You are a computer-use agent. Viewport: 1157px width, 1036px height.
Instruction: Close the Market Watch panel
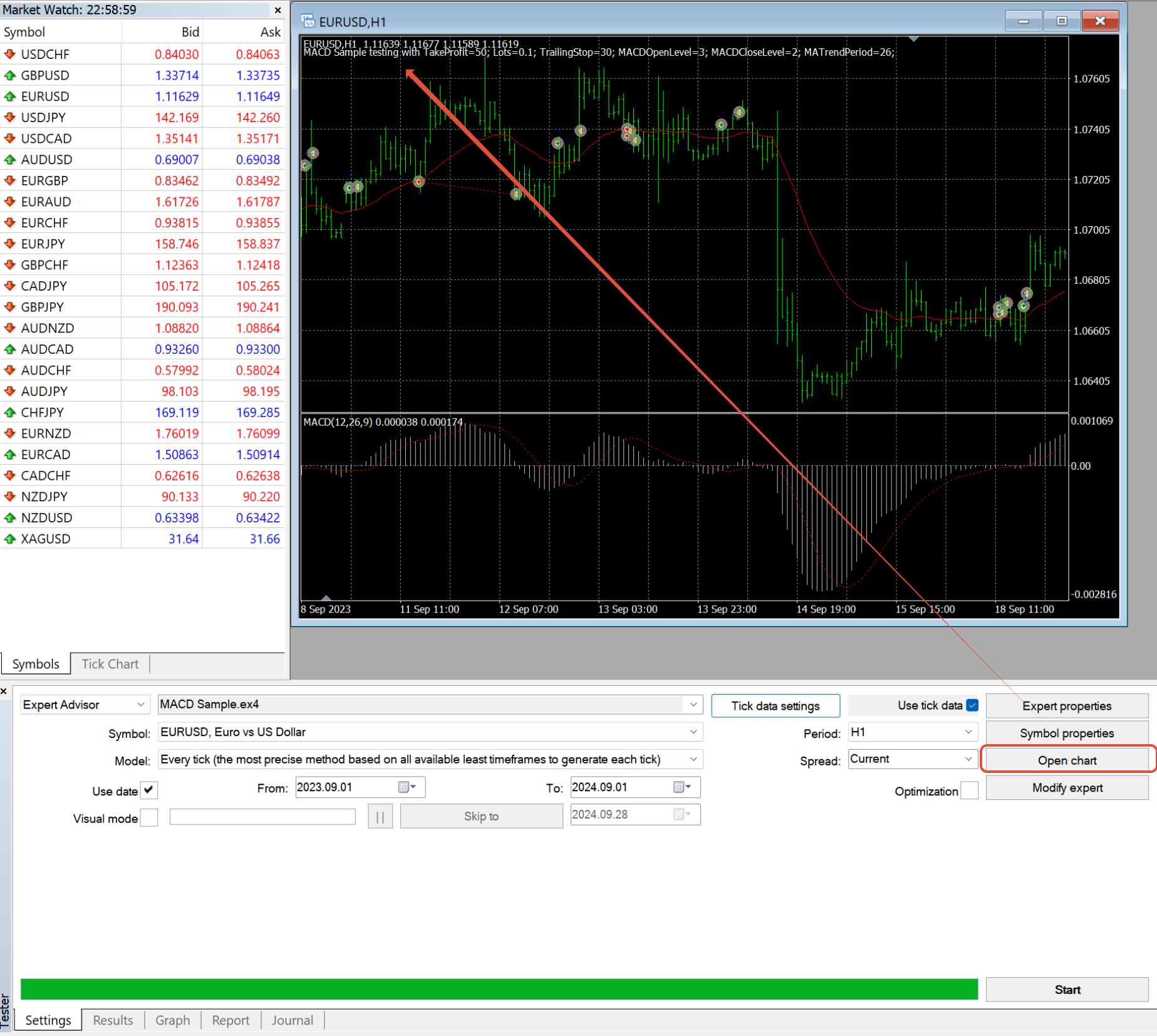[x=278, y=10]
